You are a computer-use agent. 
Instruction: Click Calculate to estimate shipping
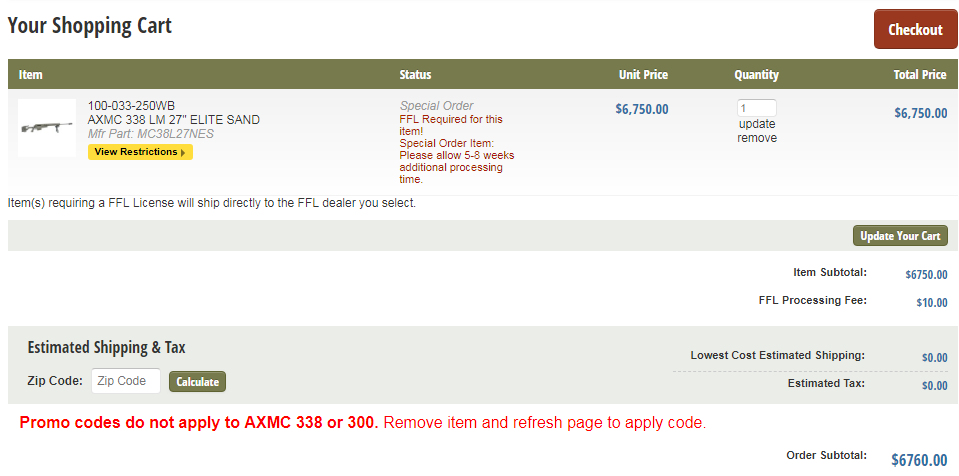click(198, 382)
